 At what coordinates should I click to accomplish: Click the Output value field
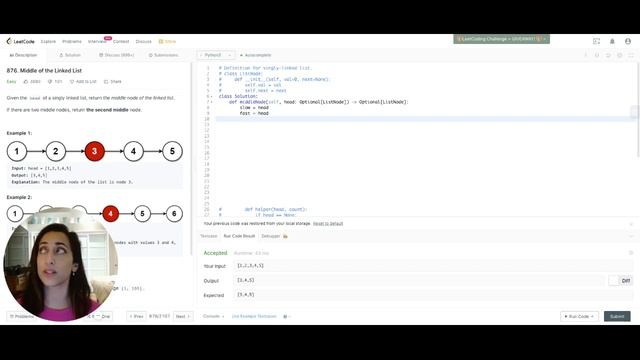(x=419, y=280)
